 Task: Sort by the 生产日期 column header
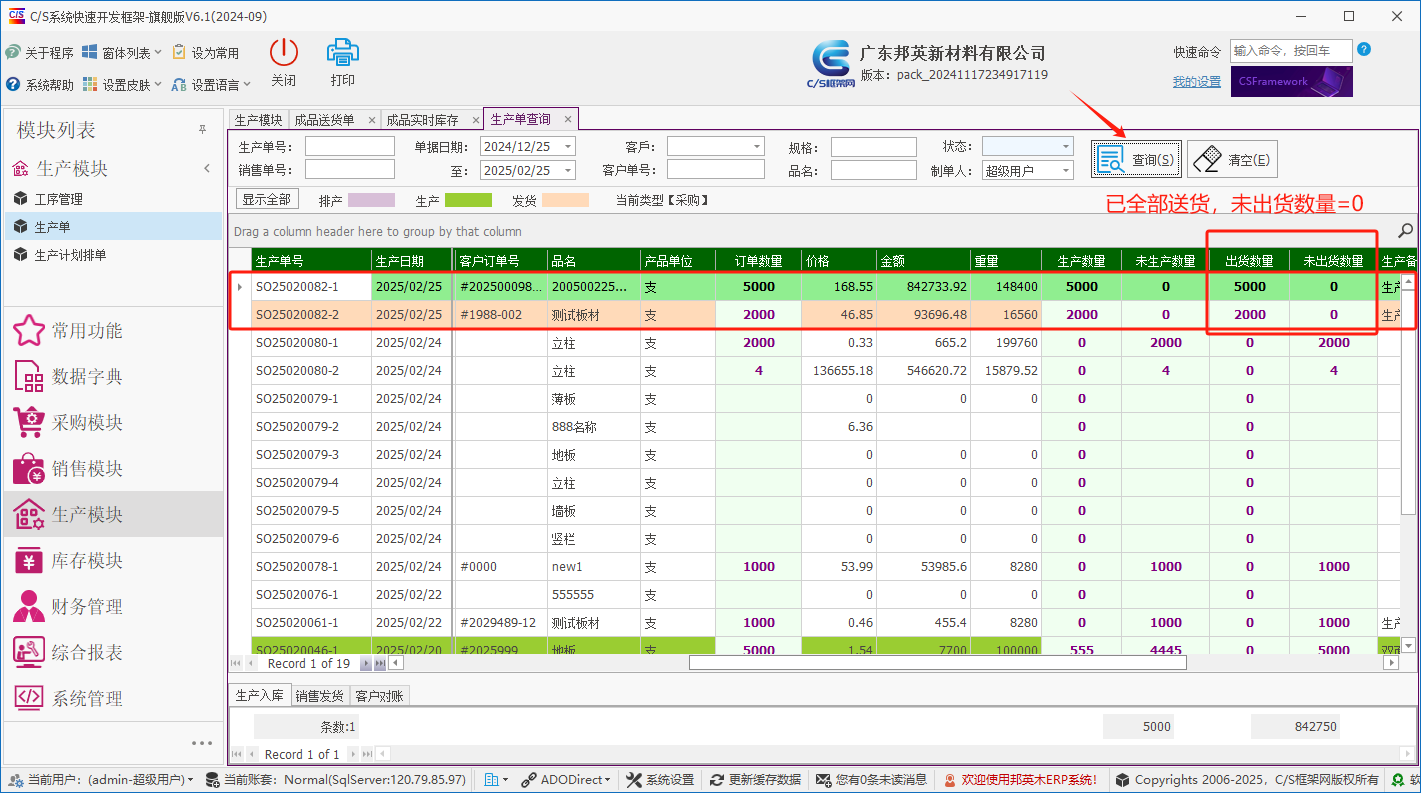tap(411, 261)
